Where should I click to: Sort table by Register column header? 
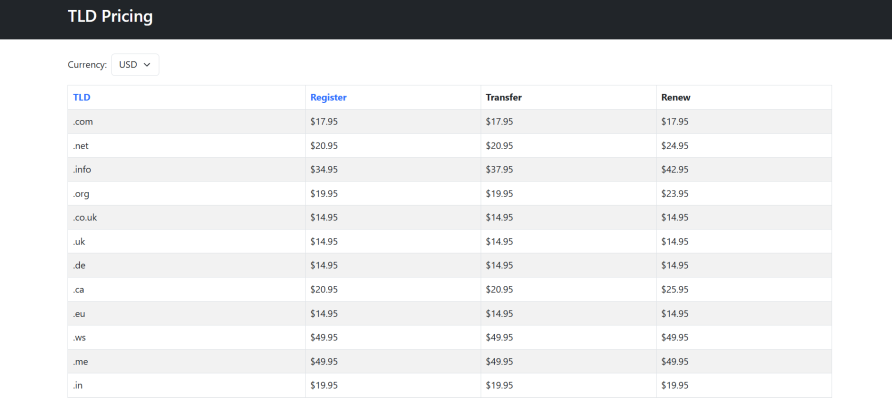click(x=328, y=97)
